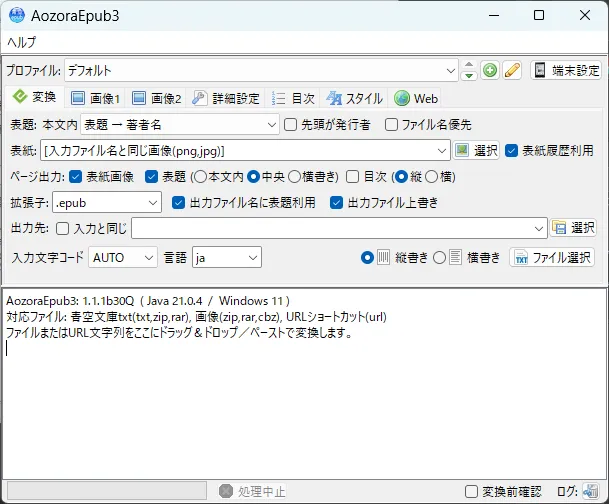Click the AozoraEpub3 title bar app icon
This screenshot has width=609, height=504.
coord(17,16)
